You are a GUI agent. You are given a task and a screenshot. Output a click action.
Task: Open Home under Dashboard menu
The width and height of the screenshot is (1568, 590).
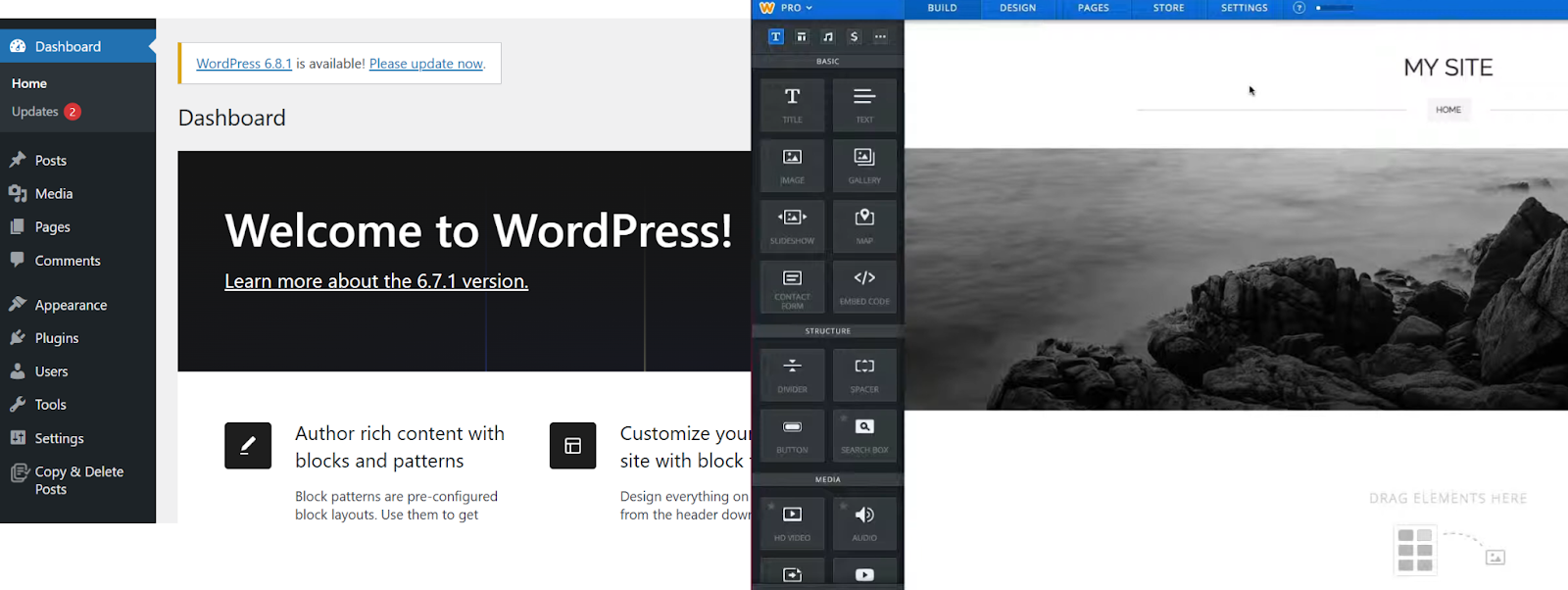[29, 83]
